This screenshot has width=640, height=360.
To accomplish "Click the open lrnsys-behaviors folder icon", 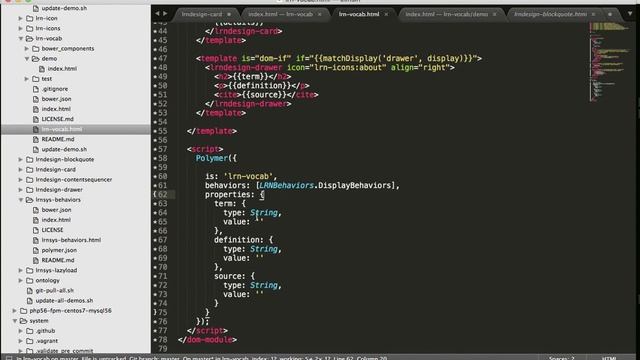I will [29, 200].
